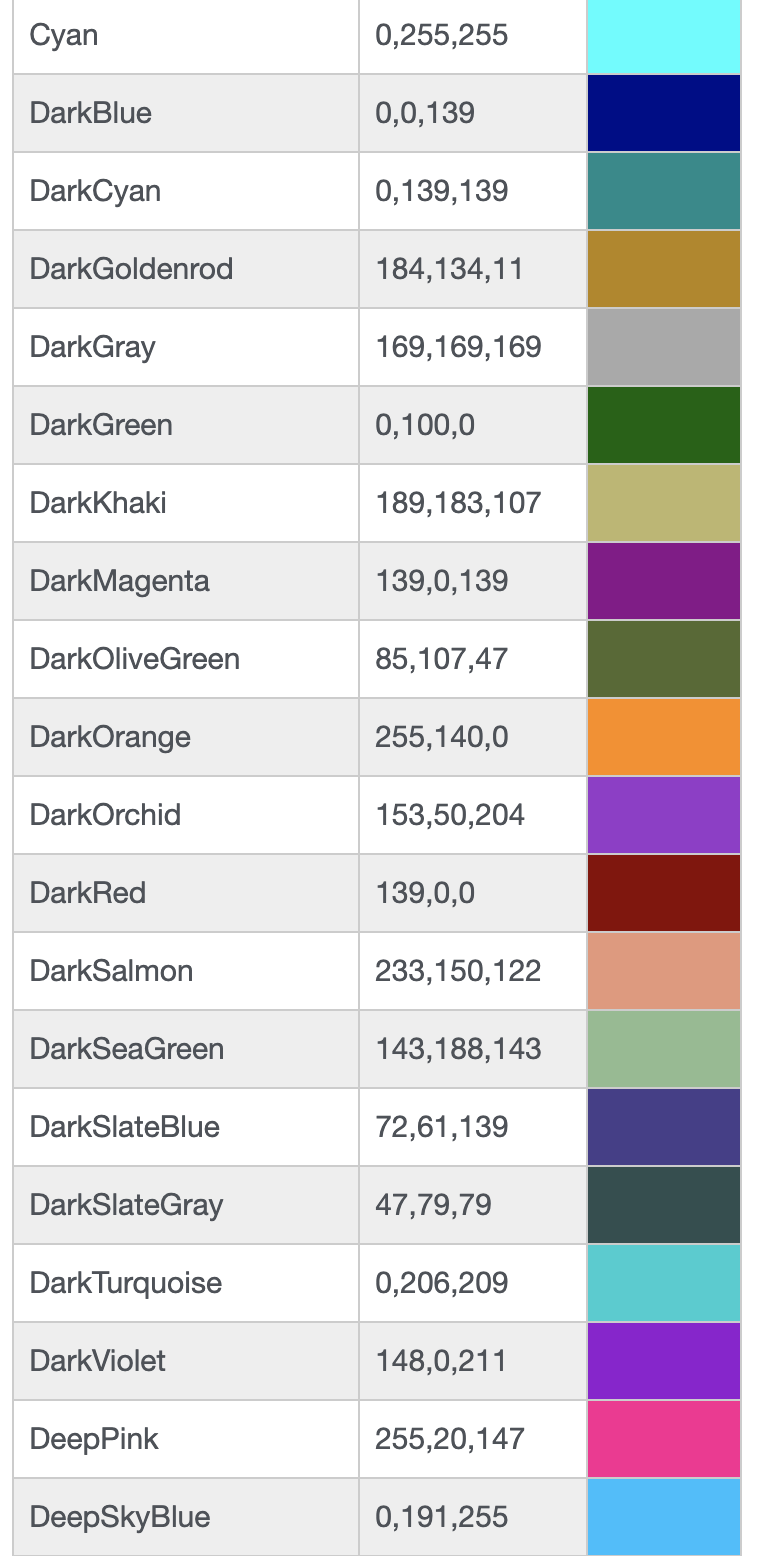Pick the DarkOrange color swatch

[663, 737]
